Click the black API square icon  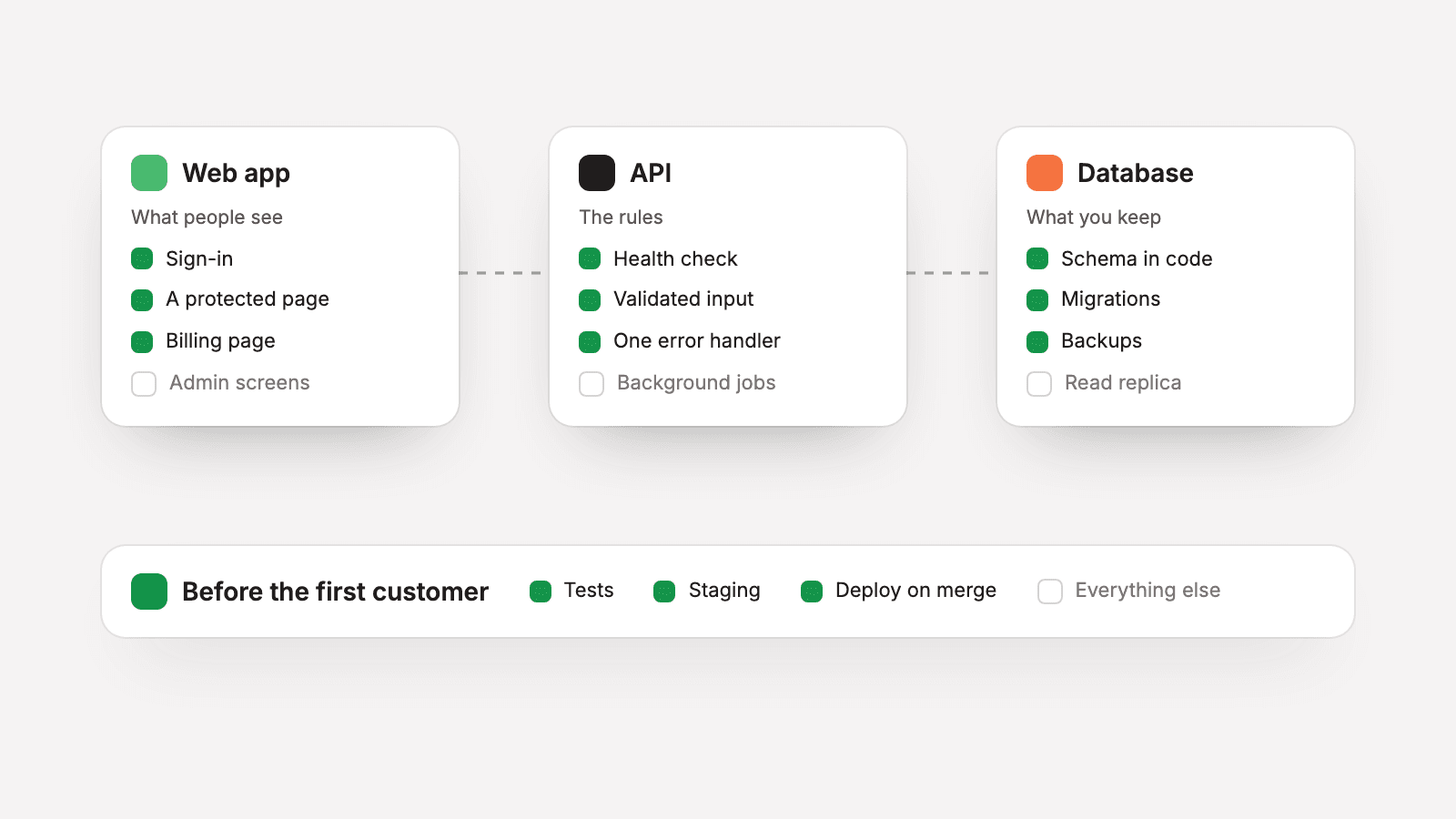pos(597,173)
